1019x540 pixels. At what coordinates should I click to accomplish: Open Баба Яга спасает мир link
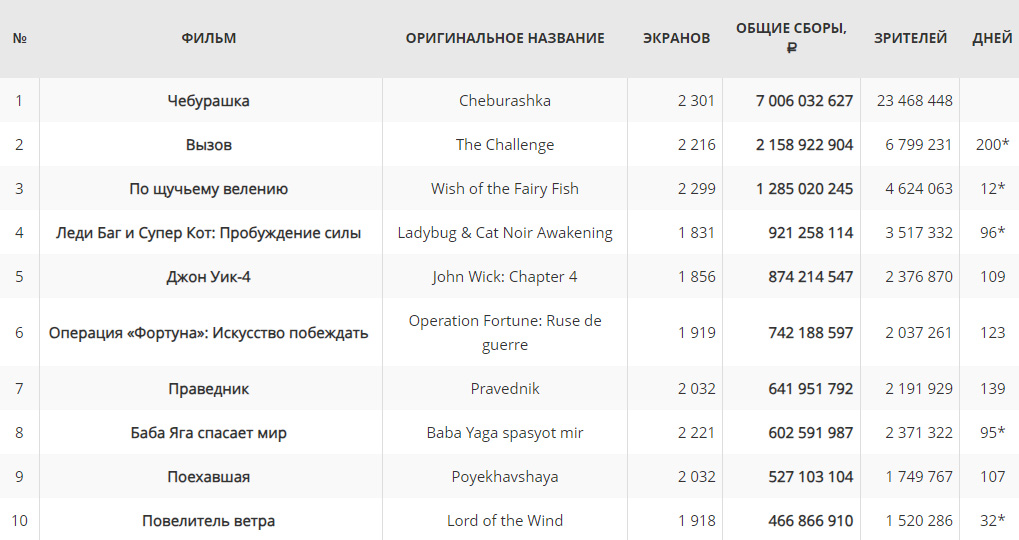208,433
